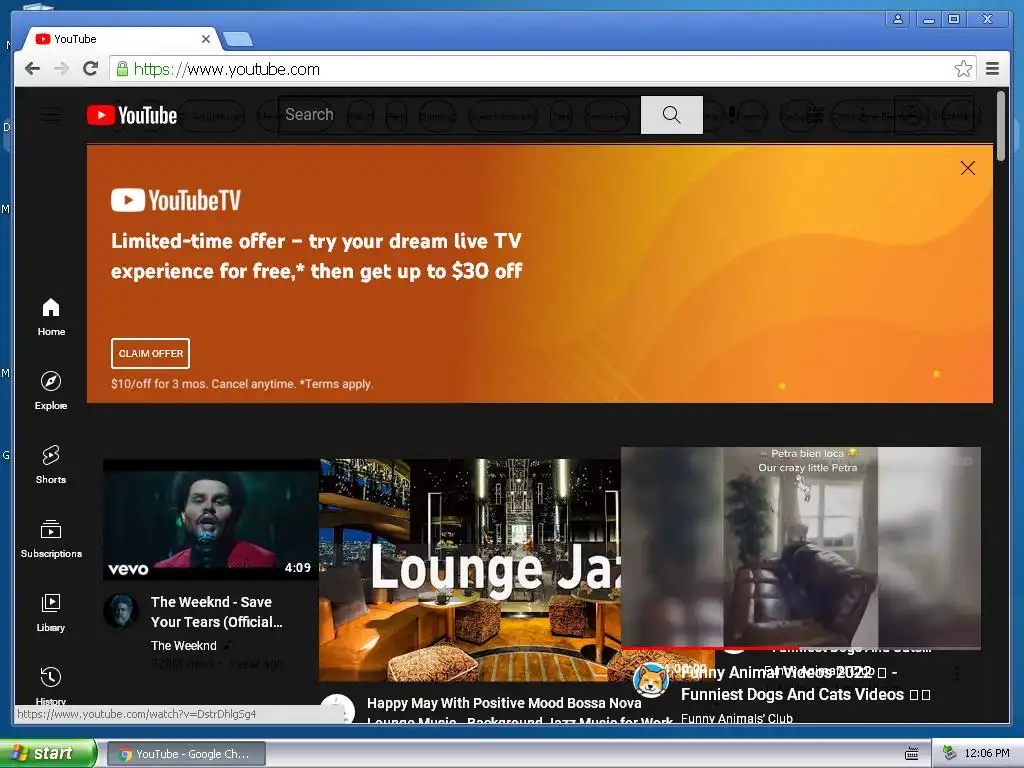
Task: Click the system tray network icon
Action: click(950, 753)
